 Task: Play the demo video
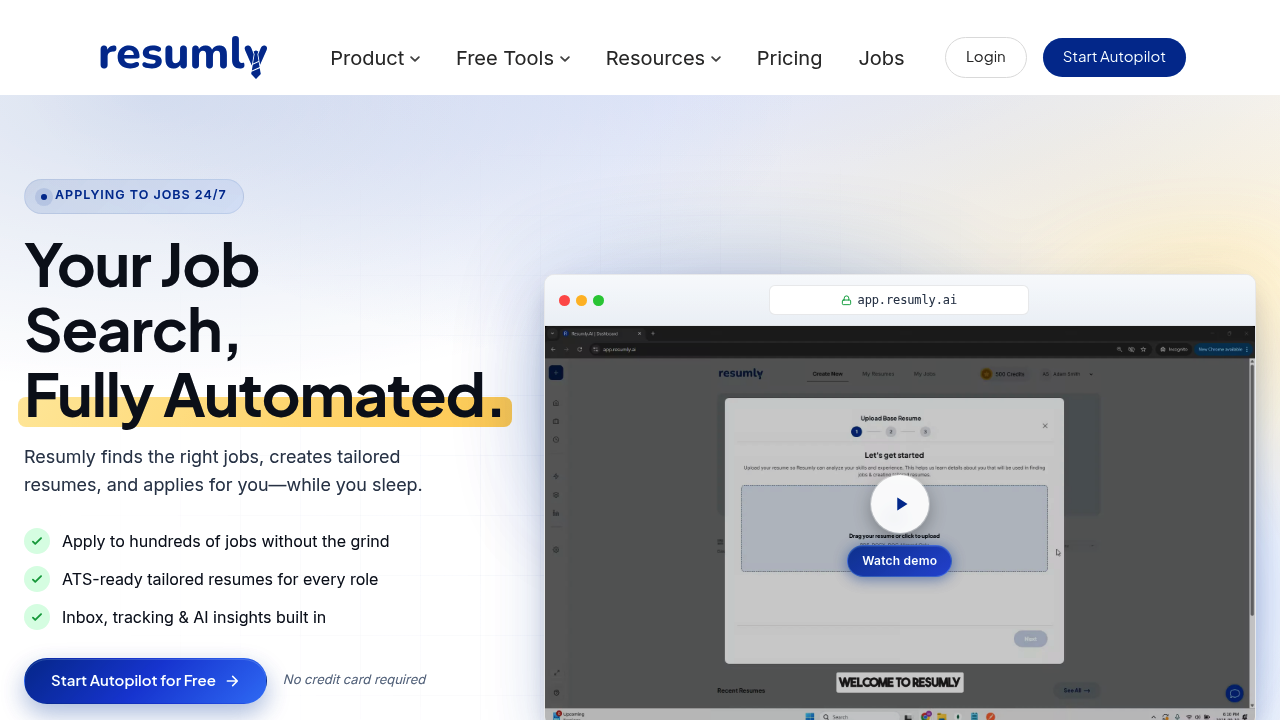coord(900,504)
